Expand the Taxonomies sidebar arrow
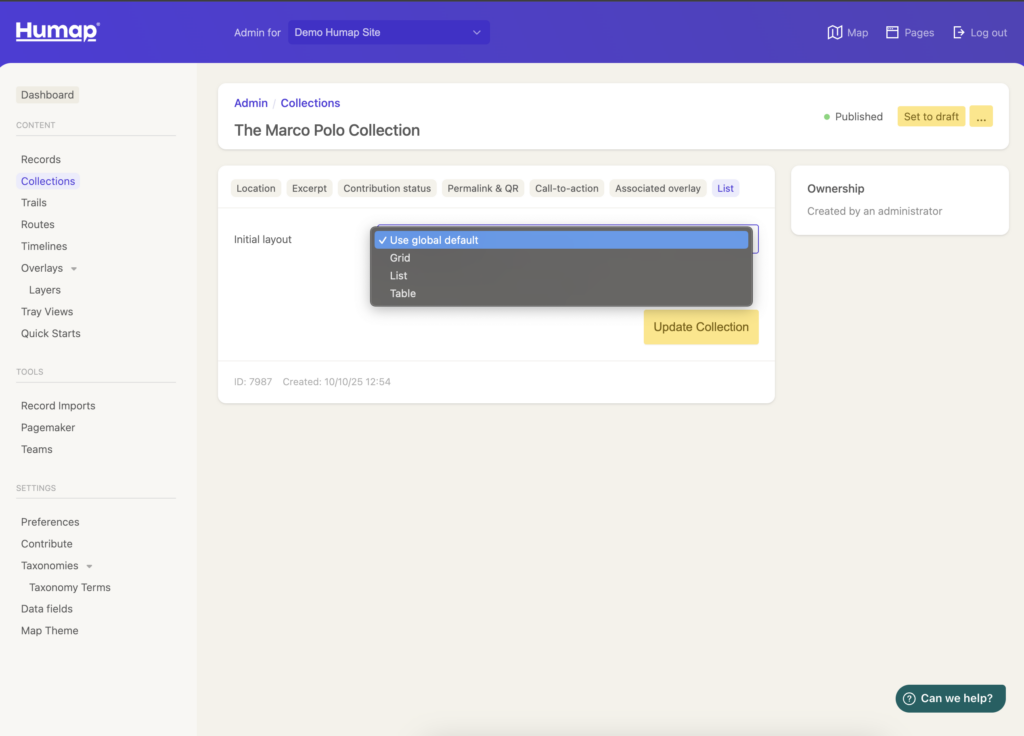Screen dimensions: 1024x736 pyautogui.click(x=89, y=566)
